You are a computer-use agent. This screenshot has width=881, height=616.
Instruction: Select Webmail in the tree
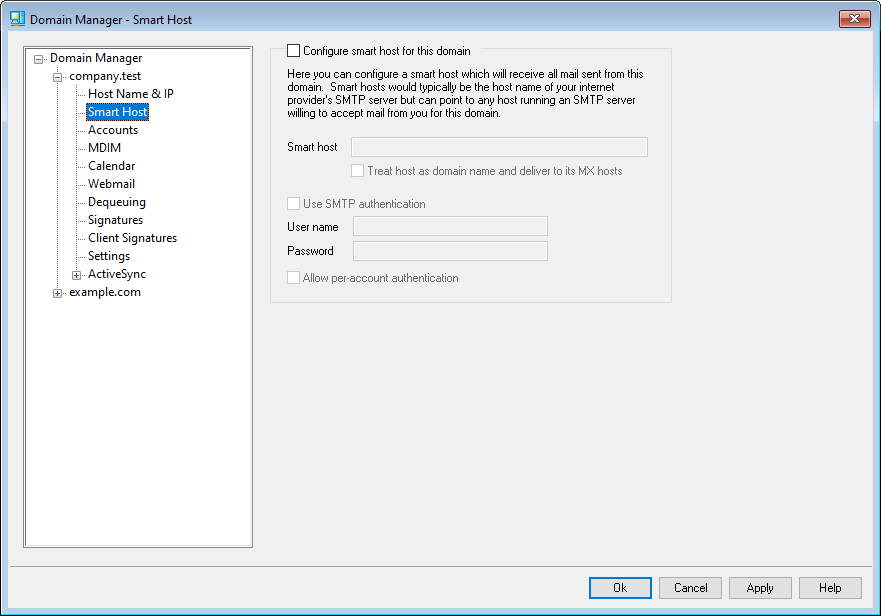[x=111, y=184]
